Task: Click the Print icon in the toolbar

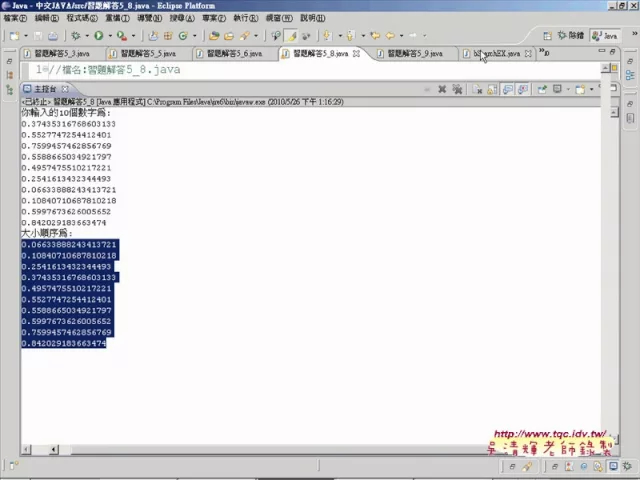Action: point(53,36)
